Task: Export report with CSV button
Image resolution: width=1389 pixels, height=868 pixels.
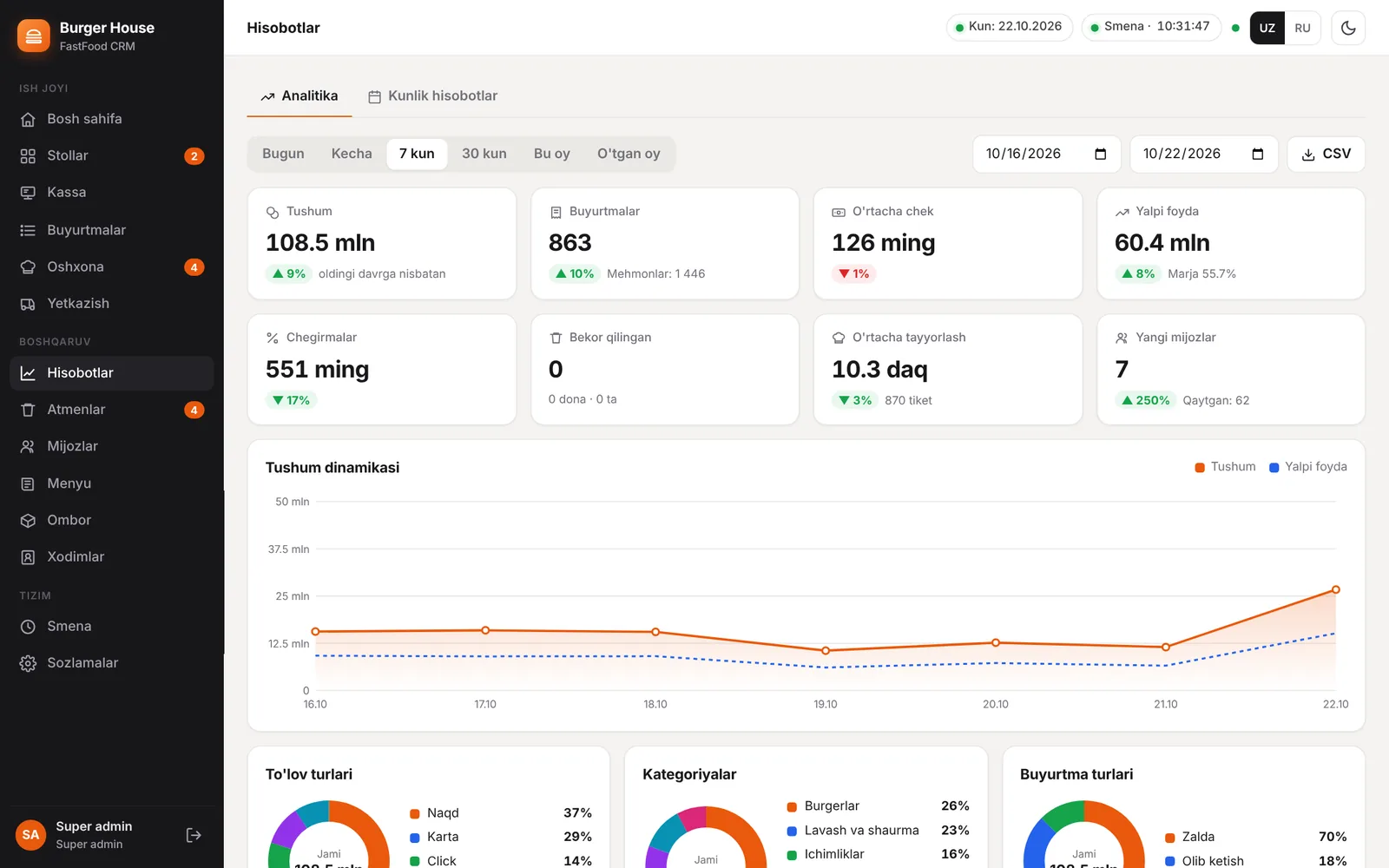Action: pos(1326,155)
